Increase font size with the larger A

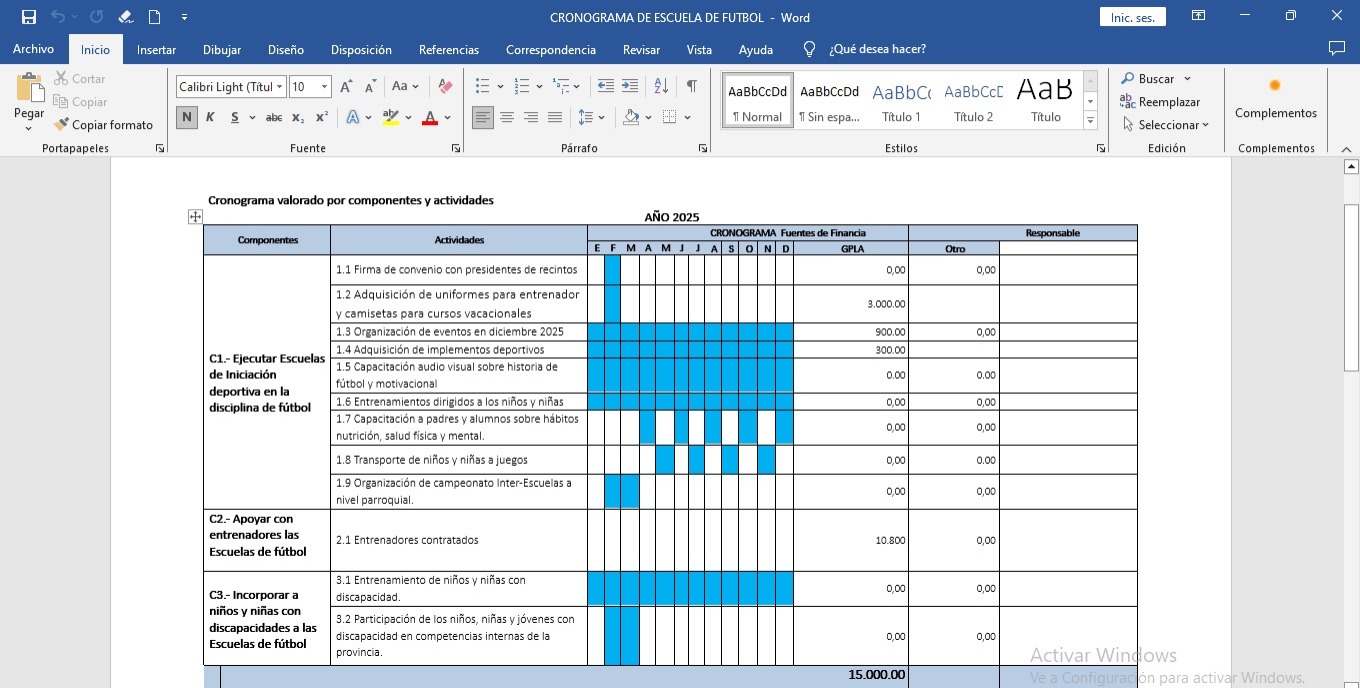point(345,87)
